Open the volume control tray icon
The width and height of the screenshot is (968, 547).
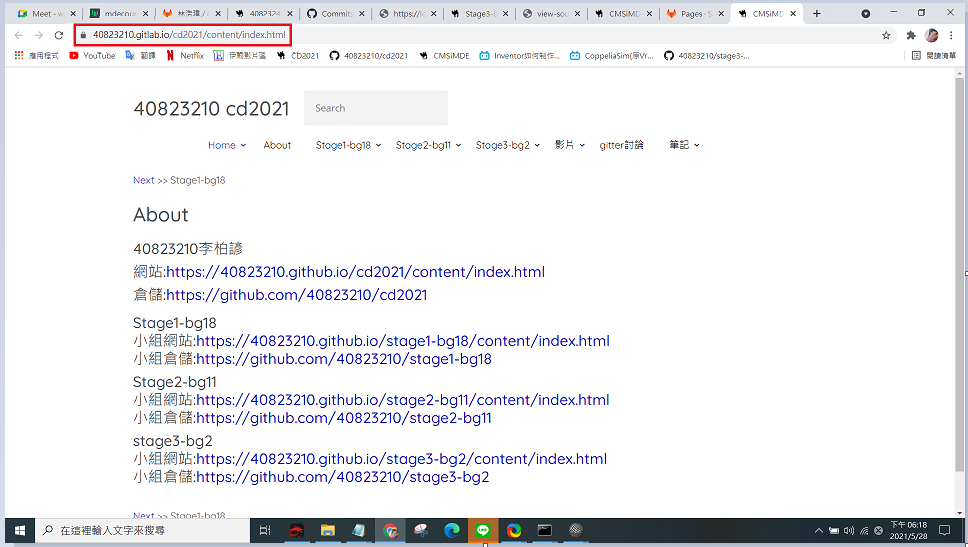click(849, 530)
